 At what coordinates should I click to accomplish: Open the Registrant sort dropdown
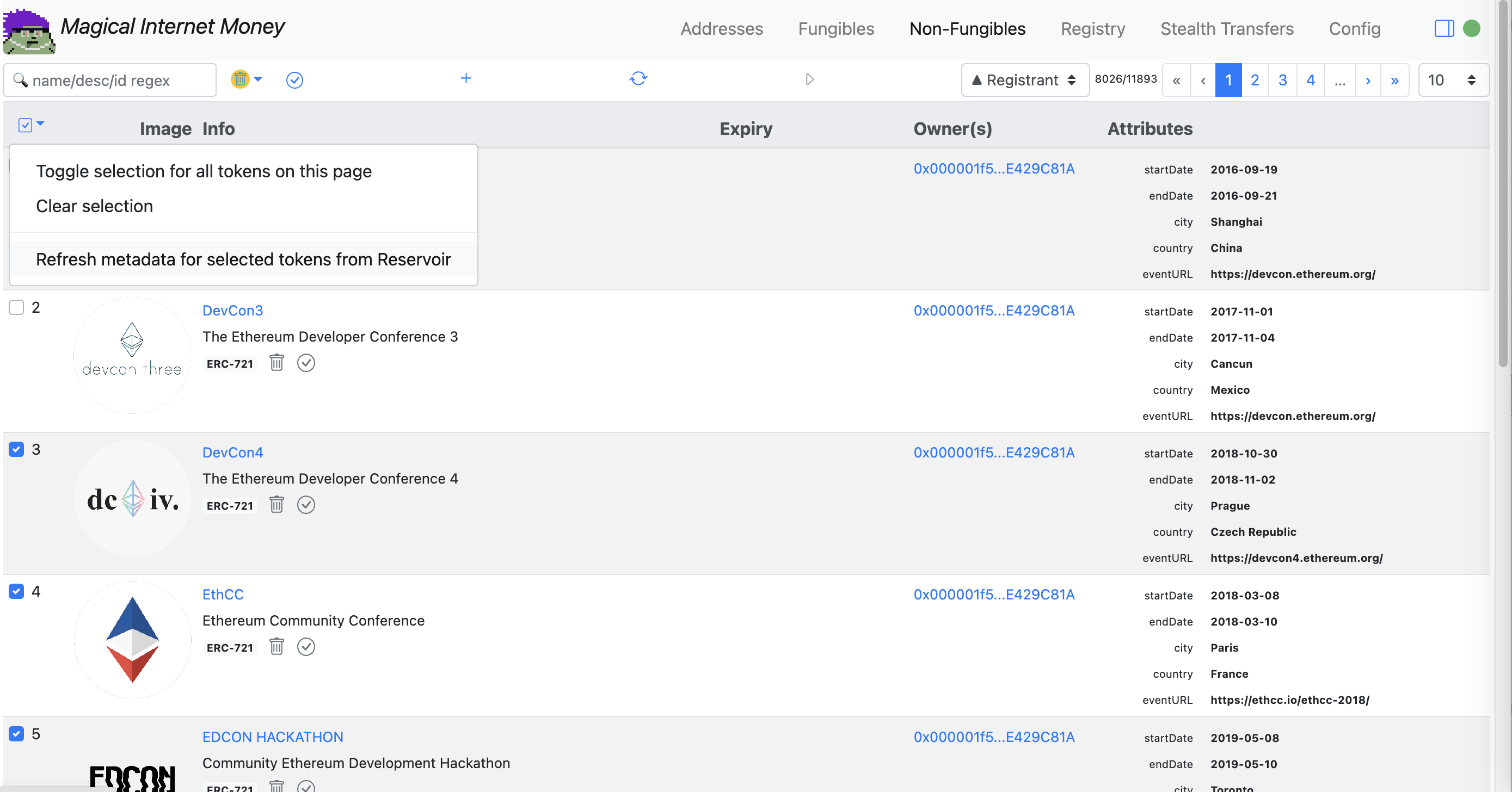point(1024,80)
